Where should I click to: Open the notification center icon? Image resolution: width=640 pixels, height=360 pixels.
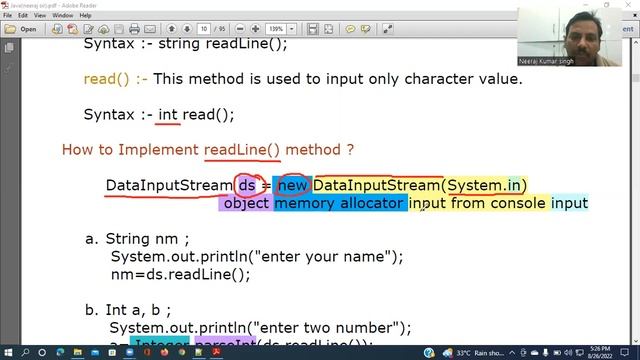(x=624, y=353)
